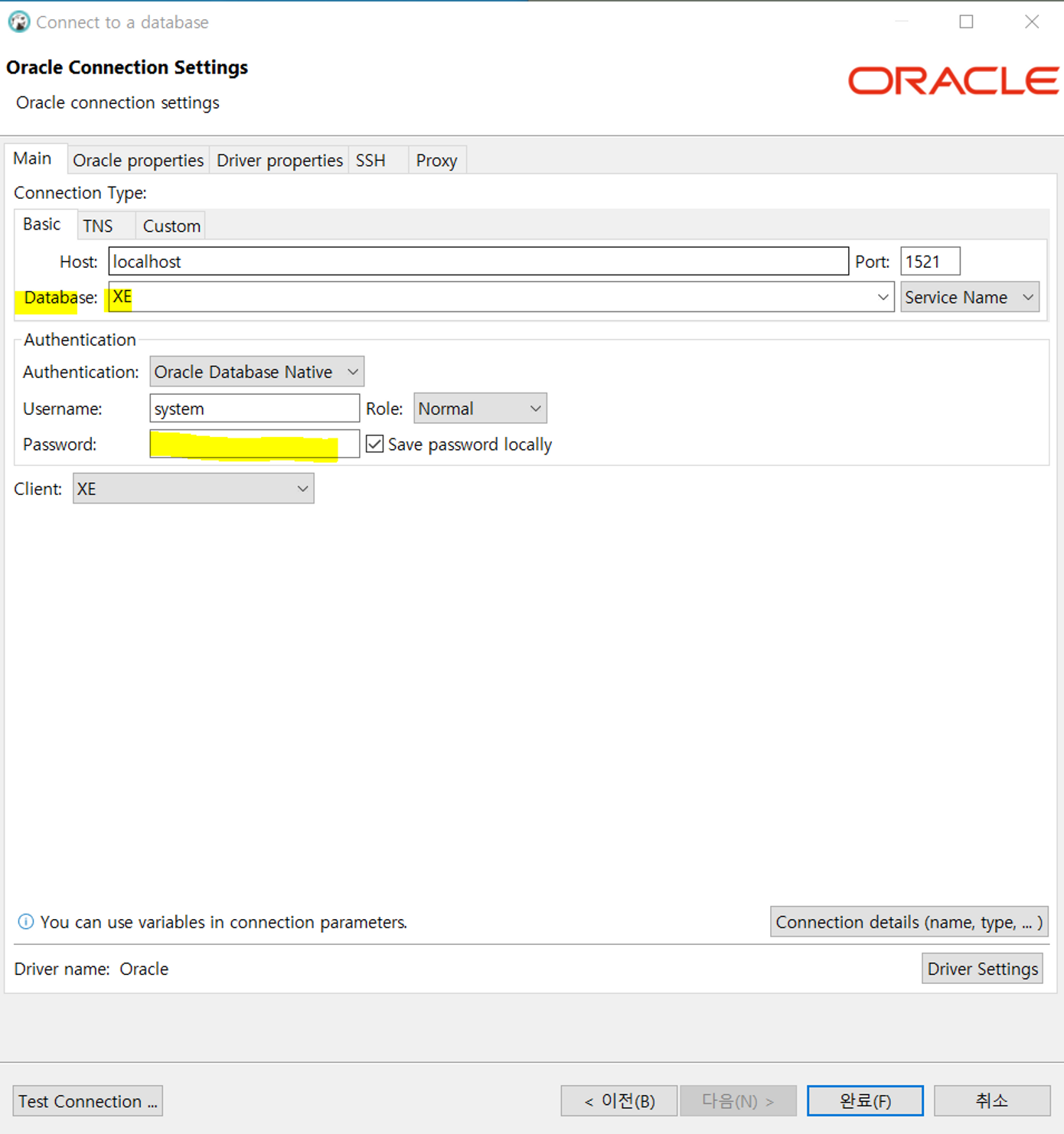1064x1134 pixels.
Task: Close the Connect to a database dialog
Action: 1032,21
